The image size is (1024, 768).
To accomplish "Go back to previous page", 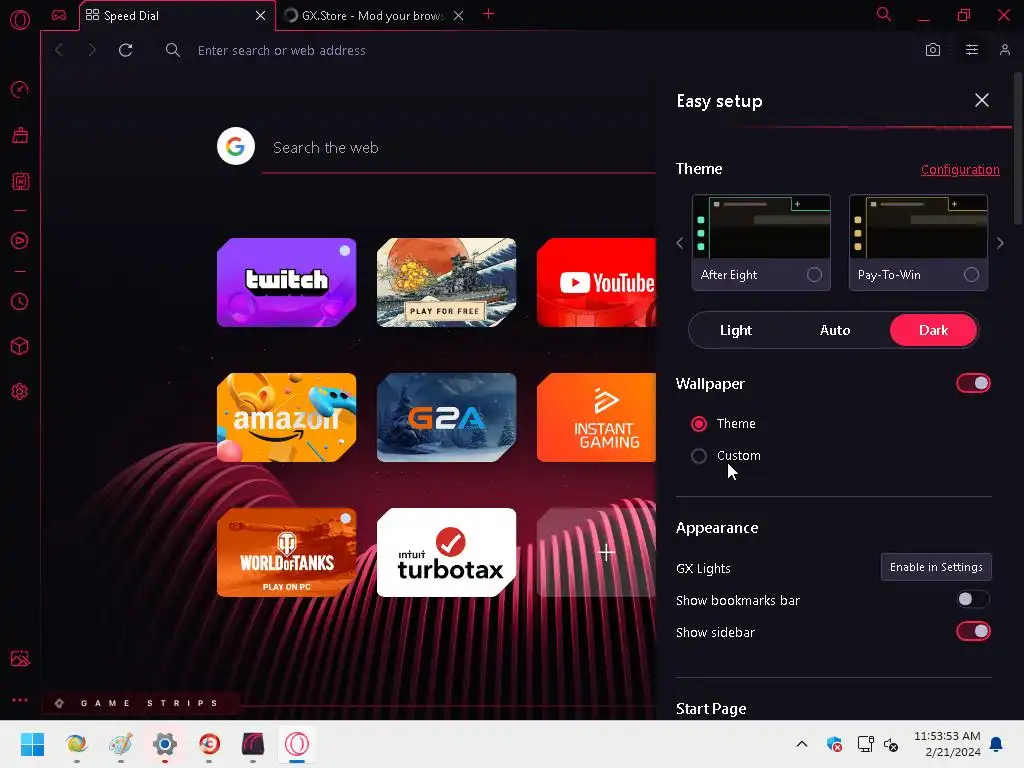I will 59,50.
